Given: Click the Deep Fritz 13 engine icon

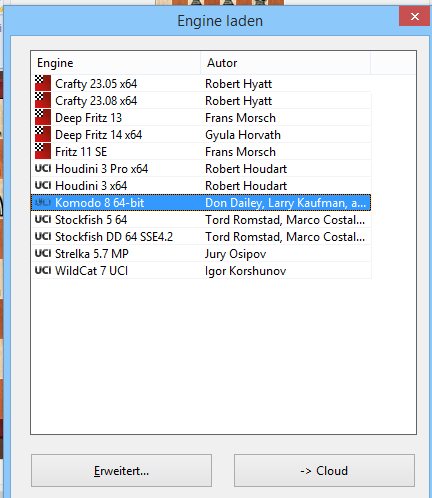Looking at the screenshot, I should pos(43,117).
